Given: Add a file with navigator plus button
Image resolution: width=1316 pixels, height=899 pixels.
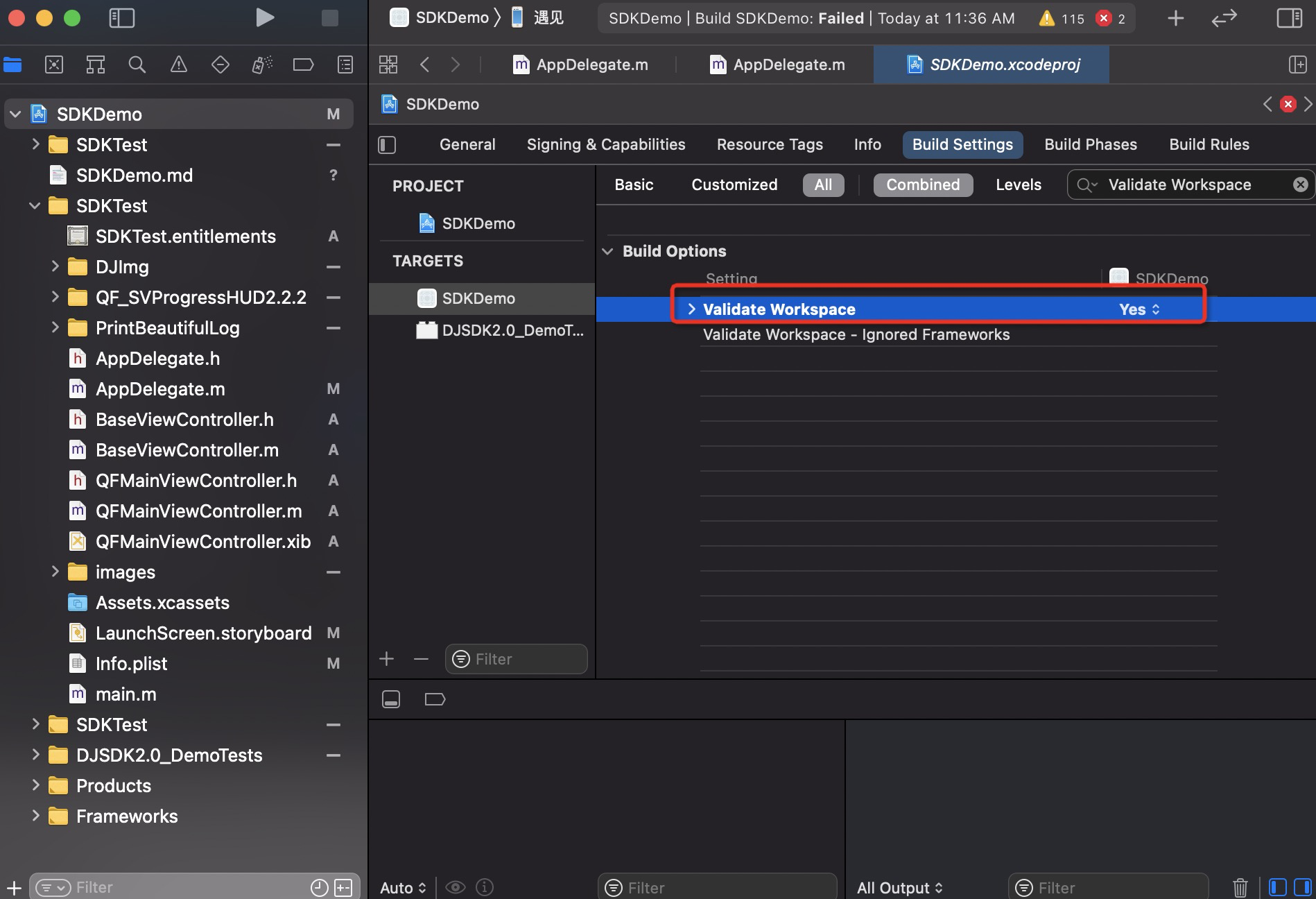Looking at the screenshot, I should (x=14, y=887).
